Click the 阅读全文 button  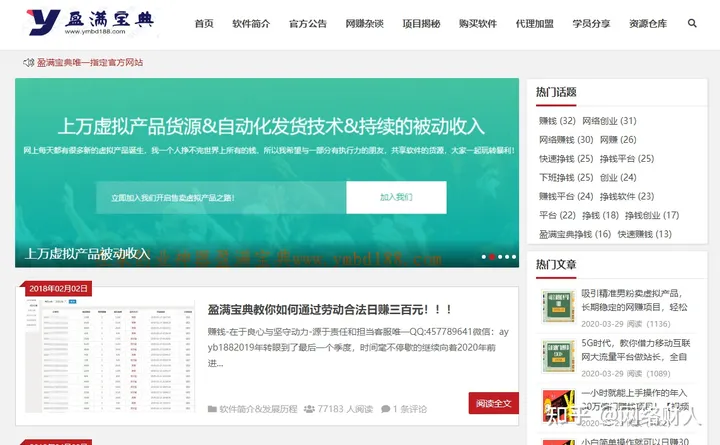494,403
